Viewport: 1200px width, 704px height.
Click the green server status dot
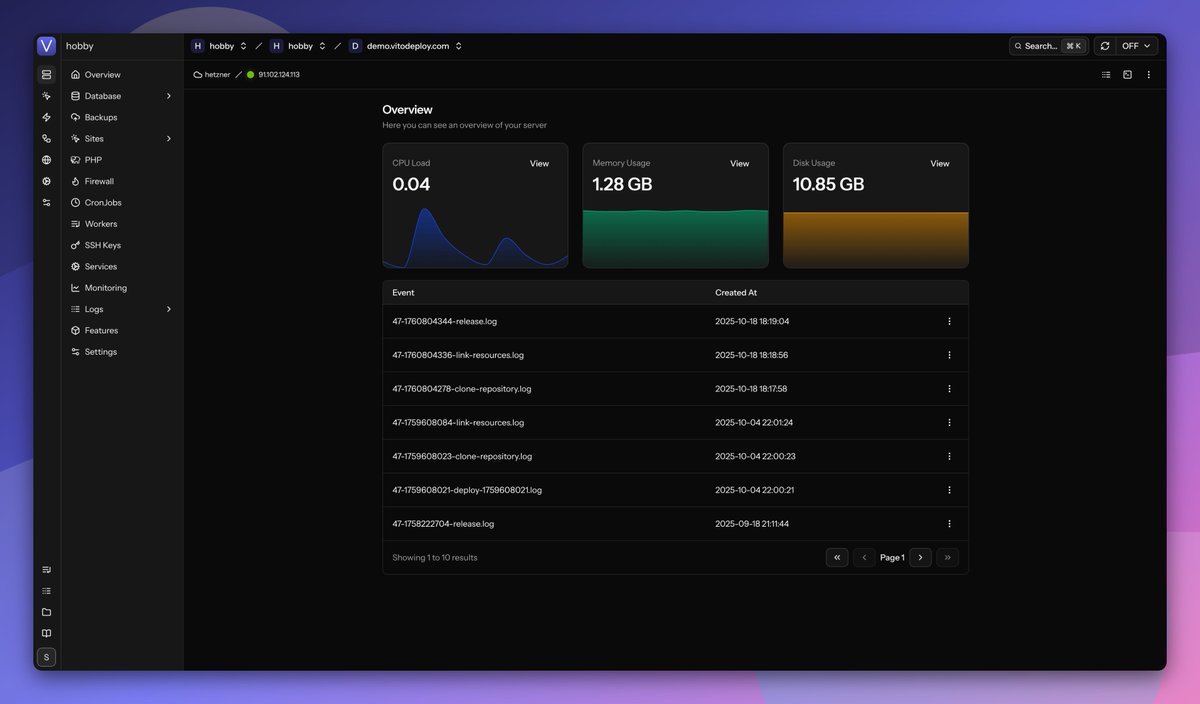point(251,75)
